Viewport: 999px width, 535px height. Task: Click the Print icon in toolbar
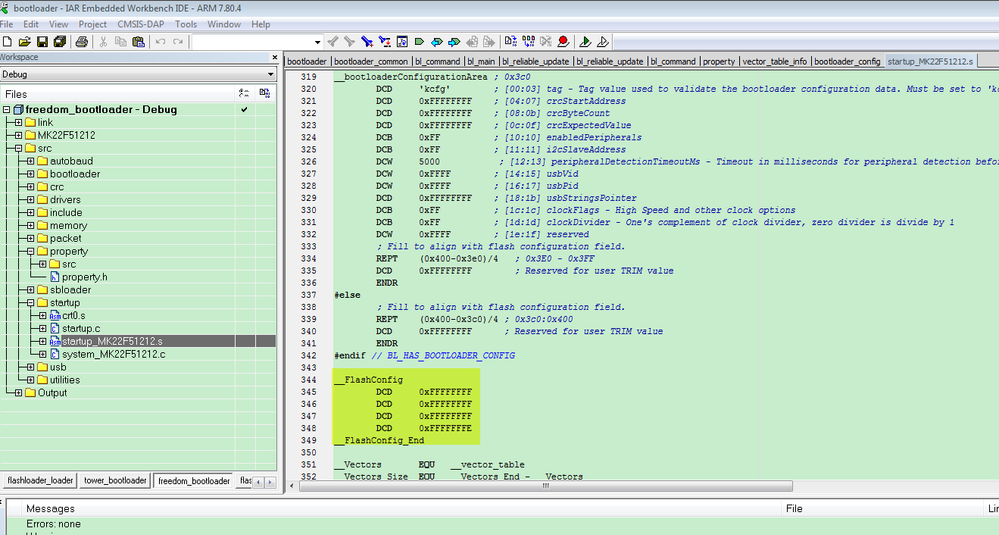coord(83,42)
